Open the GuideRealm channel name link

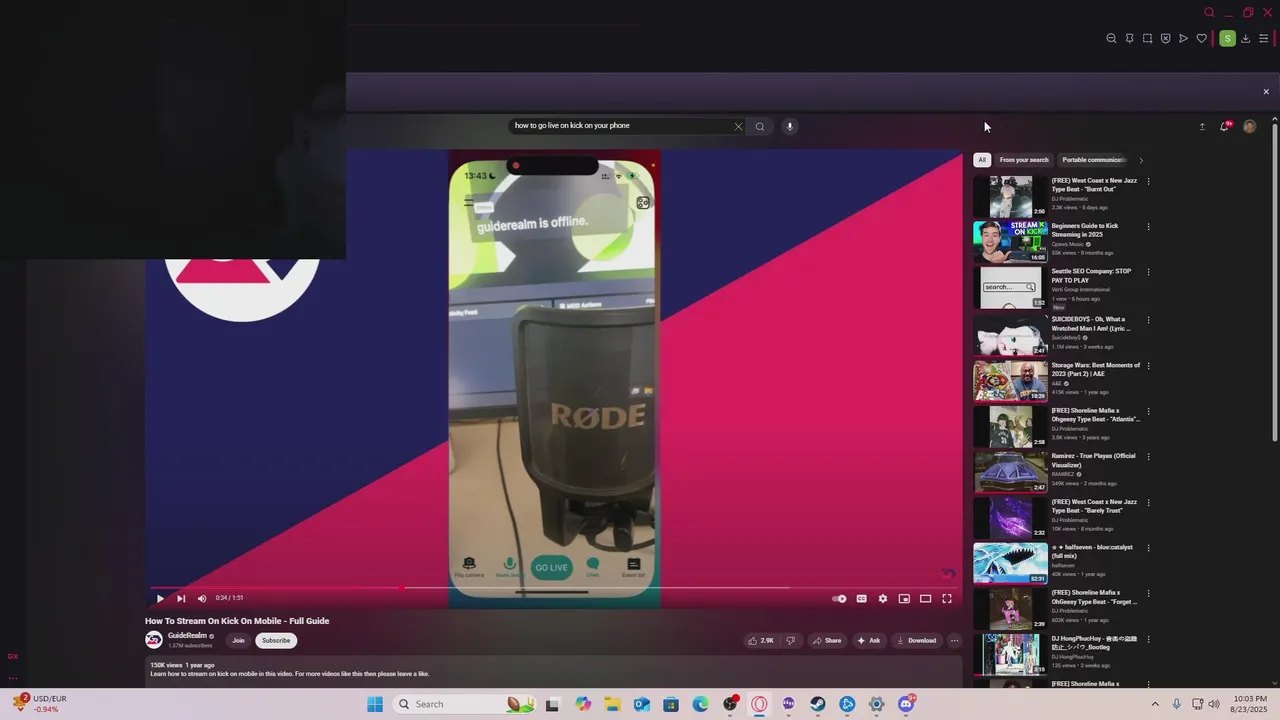(x=187, y=636)
